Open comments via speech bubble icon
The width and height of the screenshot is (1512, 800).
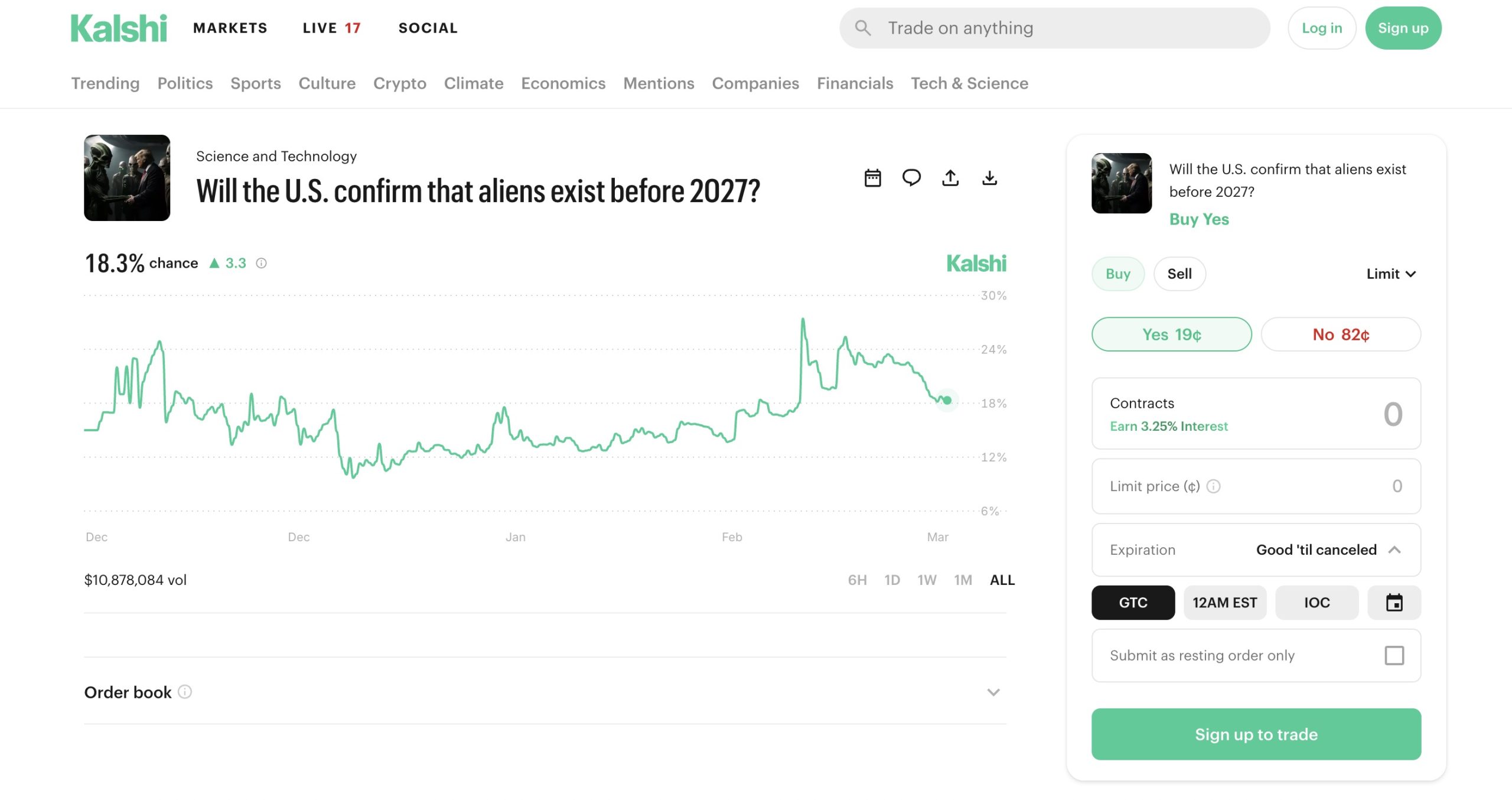pyautogui.click(x=911, y=178)
